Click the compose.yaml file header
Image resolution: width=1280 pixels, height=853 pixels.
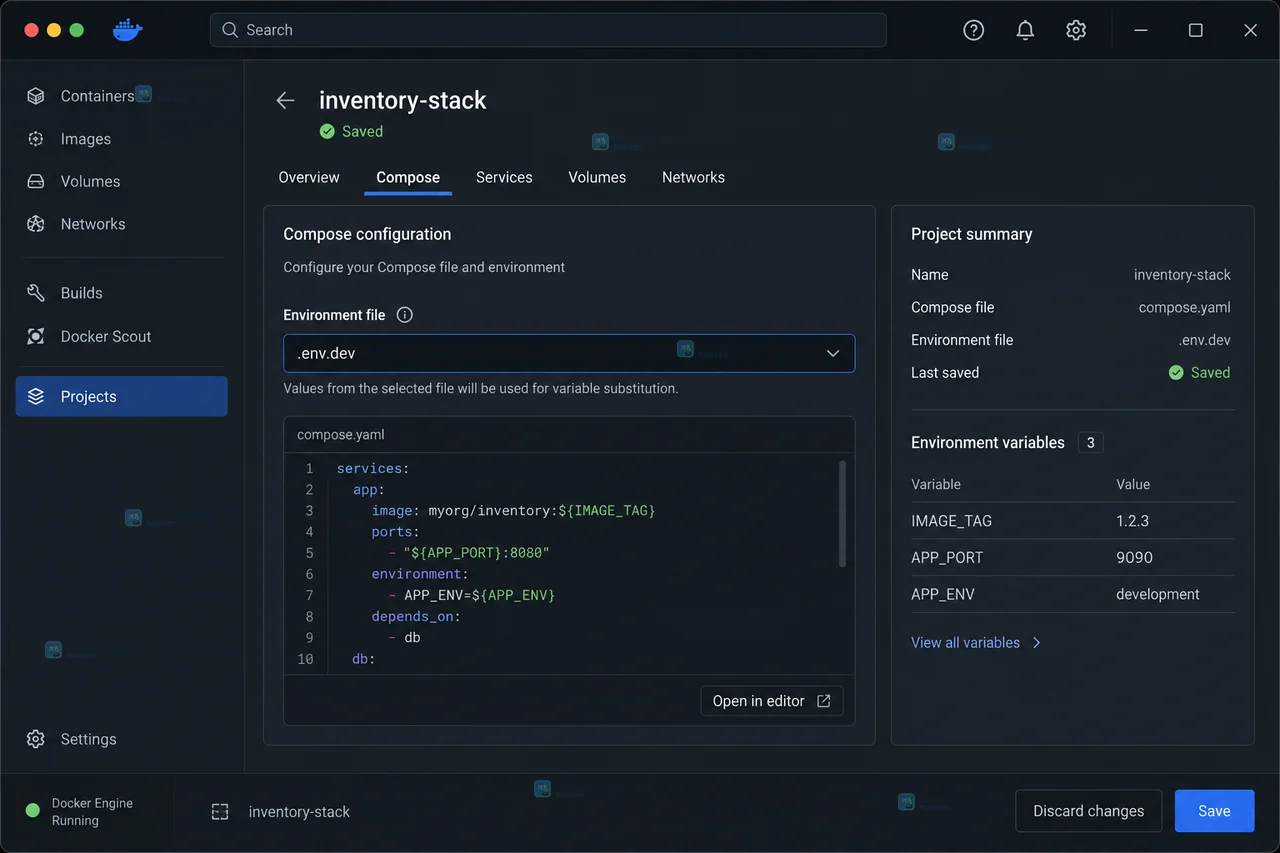[x=569, y=435]
